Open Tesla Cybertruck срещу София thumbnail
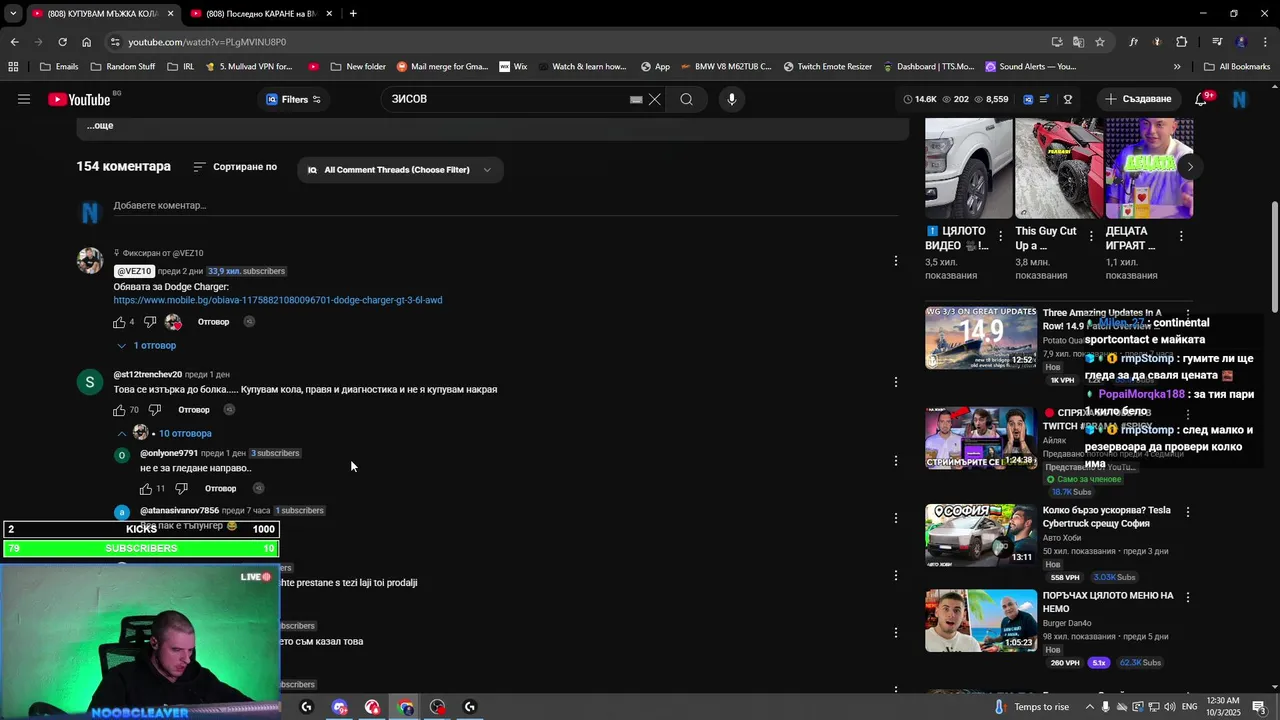Image resolution: width=1280 pixels, height=720 pixels. point(981,536)
